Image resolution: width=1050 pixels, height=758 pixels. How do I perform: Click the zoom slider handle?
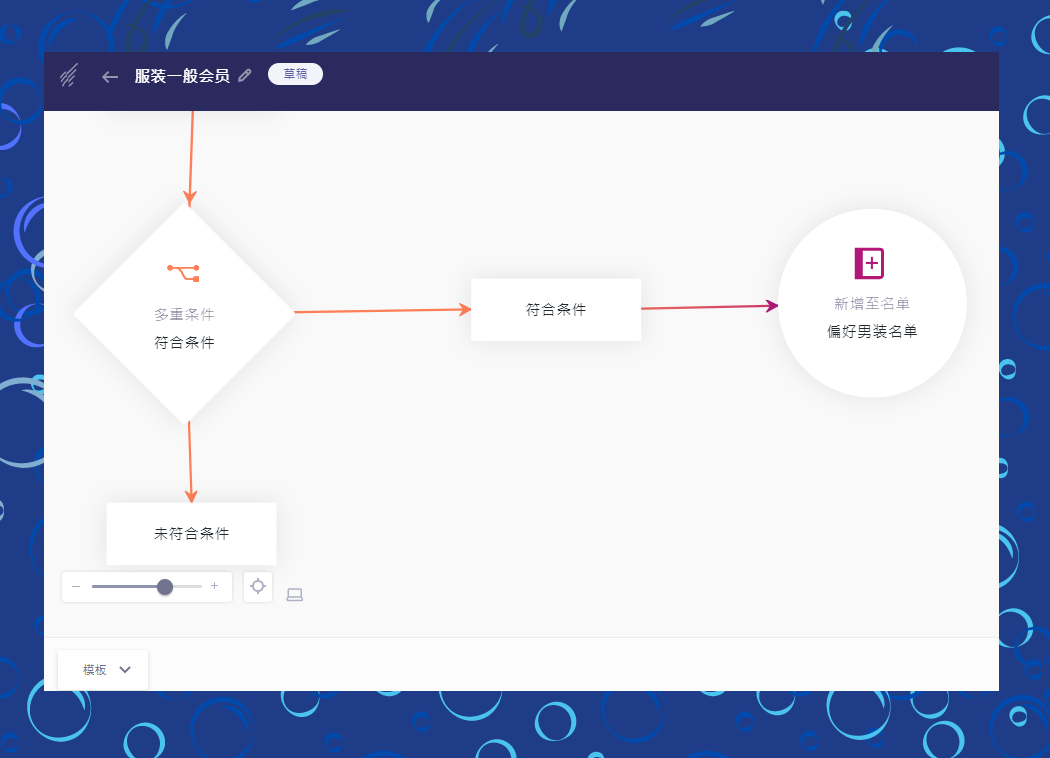tap(165, 587)
